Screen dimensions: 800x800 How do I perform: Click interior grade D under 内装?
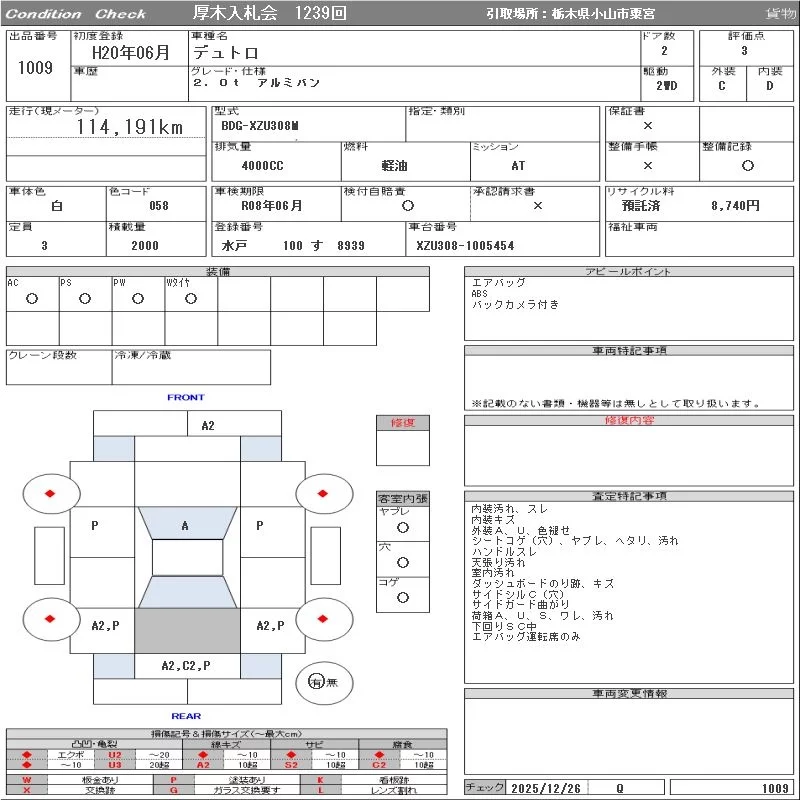click(769, 85)
